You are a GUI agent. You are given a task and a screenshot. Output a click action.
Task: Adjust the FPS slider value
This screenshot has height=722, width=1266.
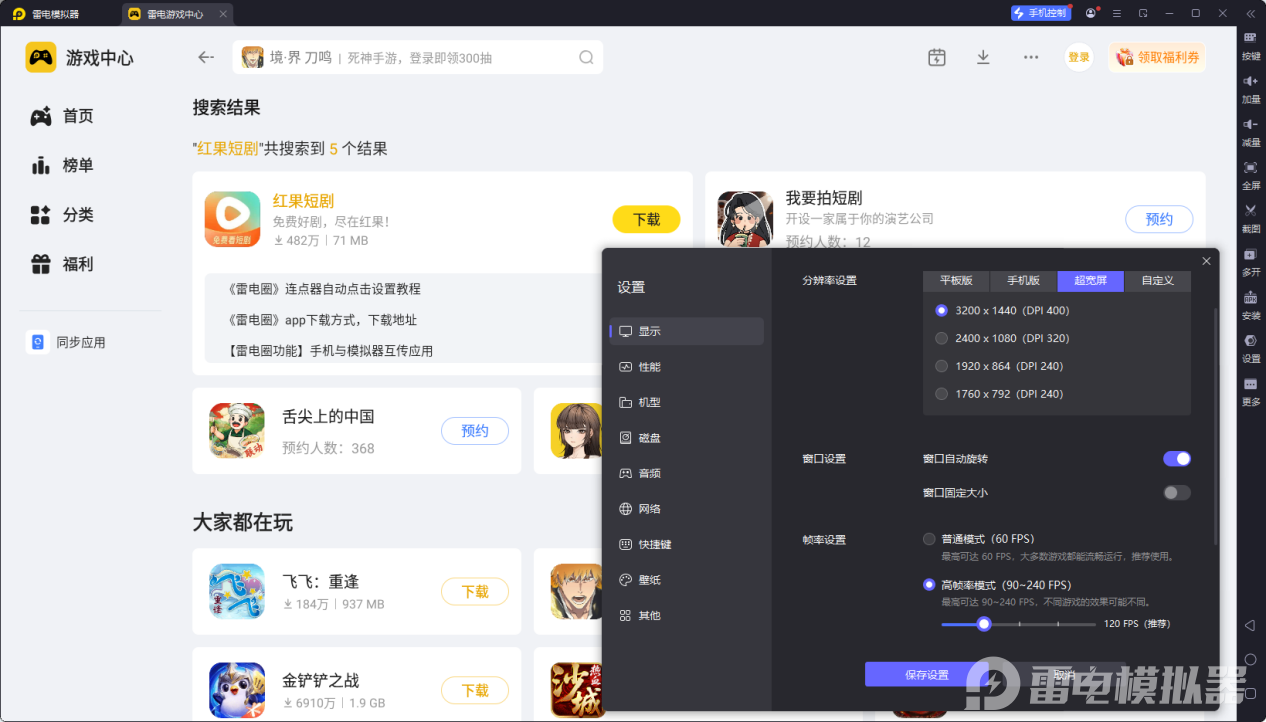coord(983,623)
